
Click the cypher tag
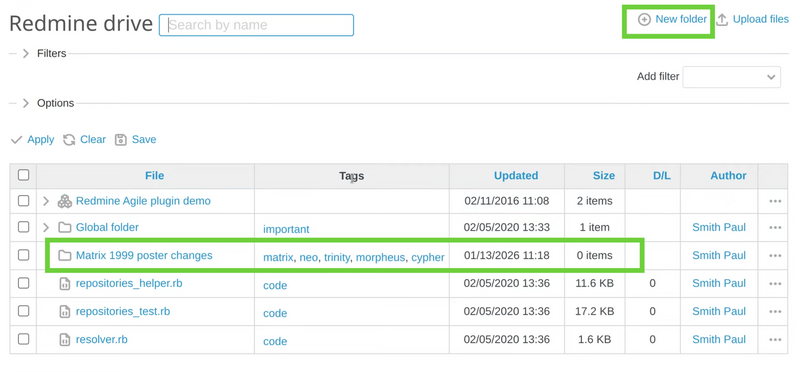(x=428, y=258)
